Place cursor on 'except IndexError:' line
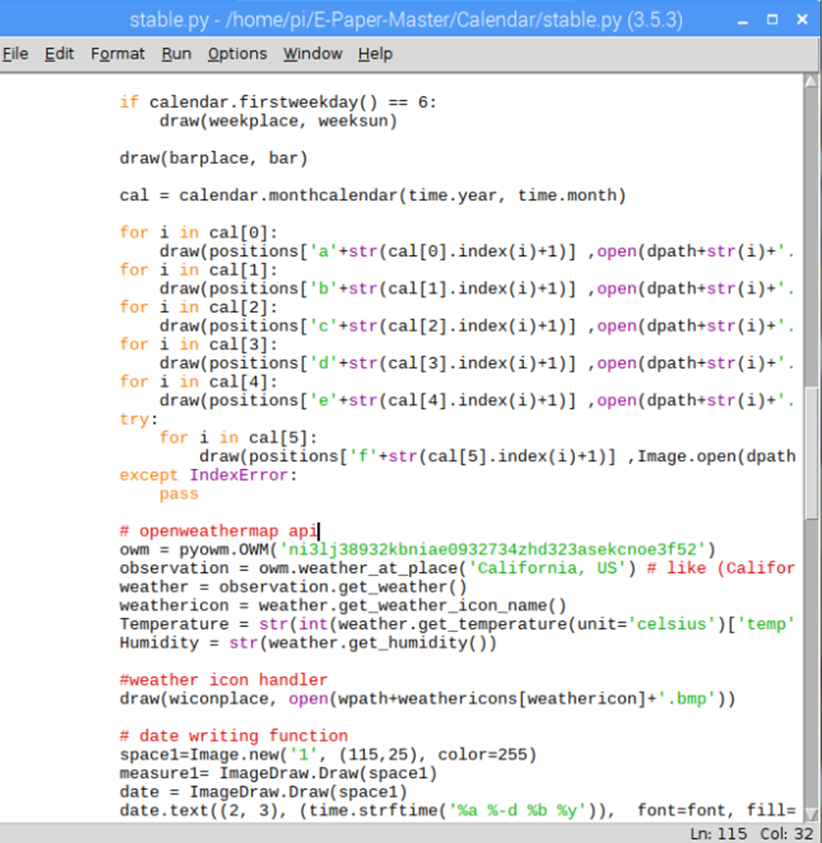 click(x=208, y=475)
